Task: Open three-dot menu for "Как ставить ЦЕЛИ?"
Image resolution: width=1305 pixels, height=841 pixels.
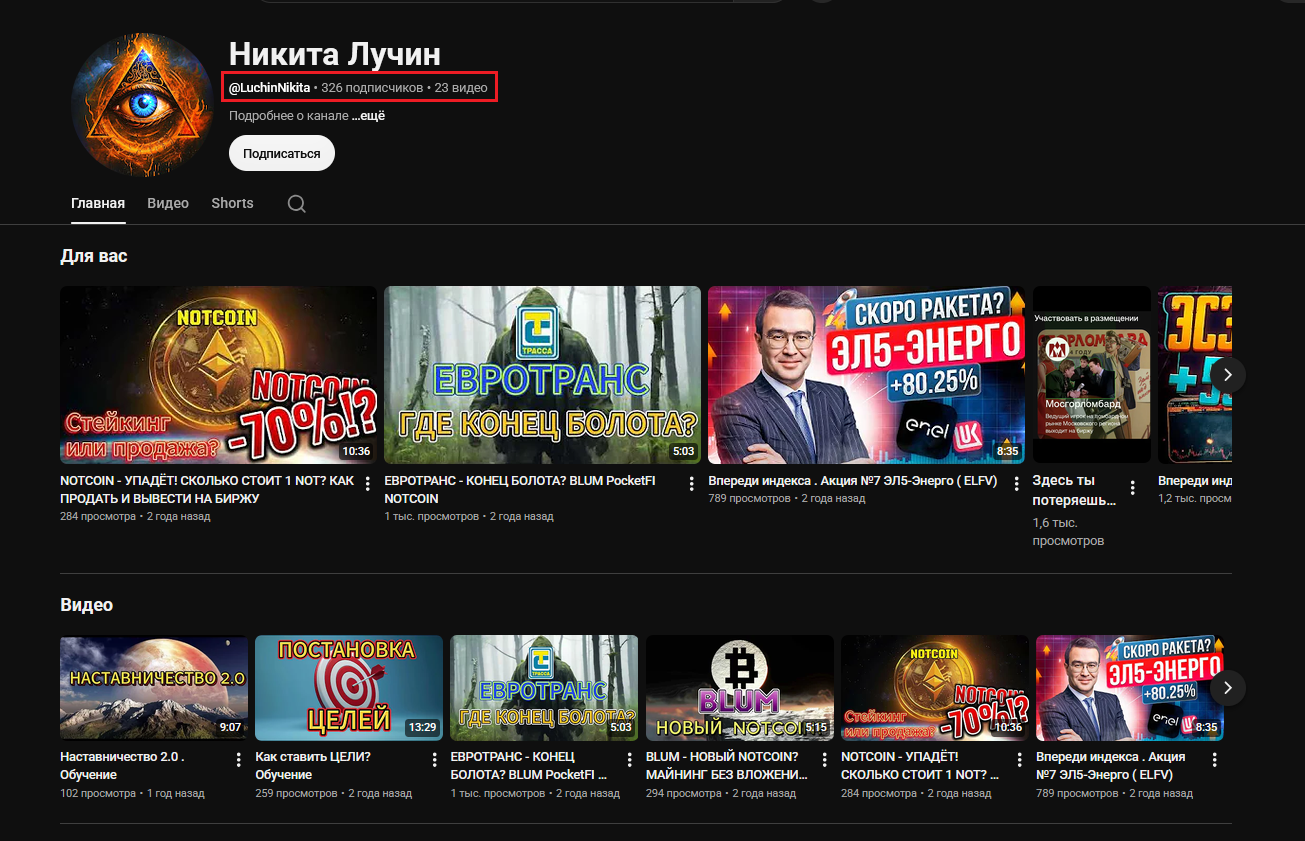Action: click(434, 760)
